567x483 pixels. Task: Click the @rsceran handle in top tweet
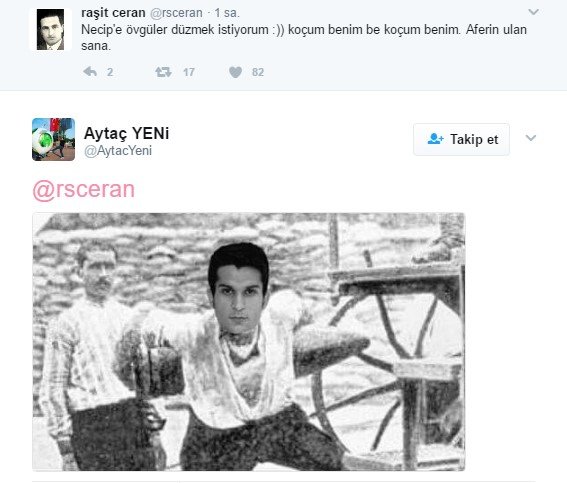click(176, 13)
